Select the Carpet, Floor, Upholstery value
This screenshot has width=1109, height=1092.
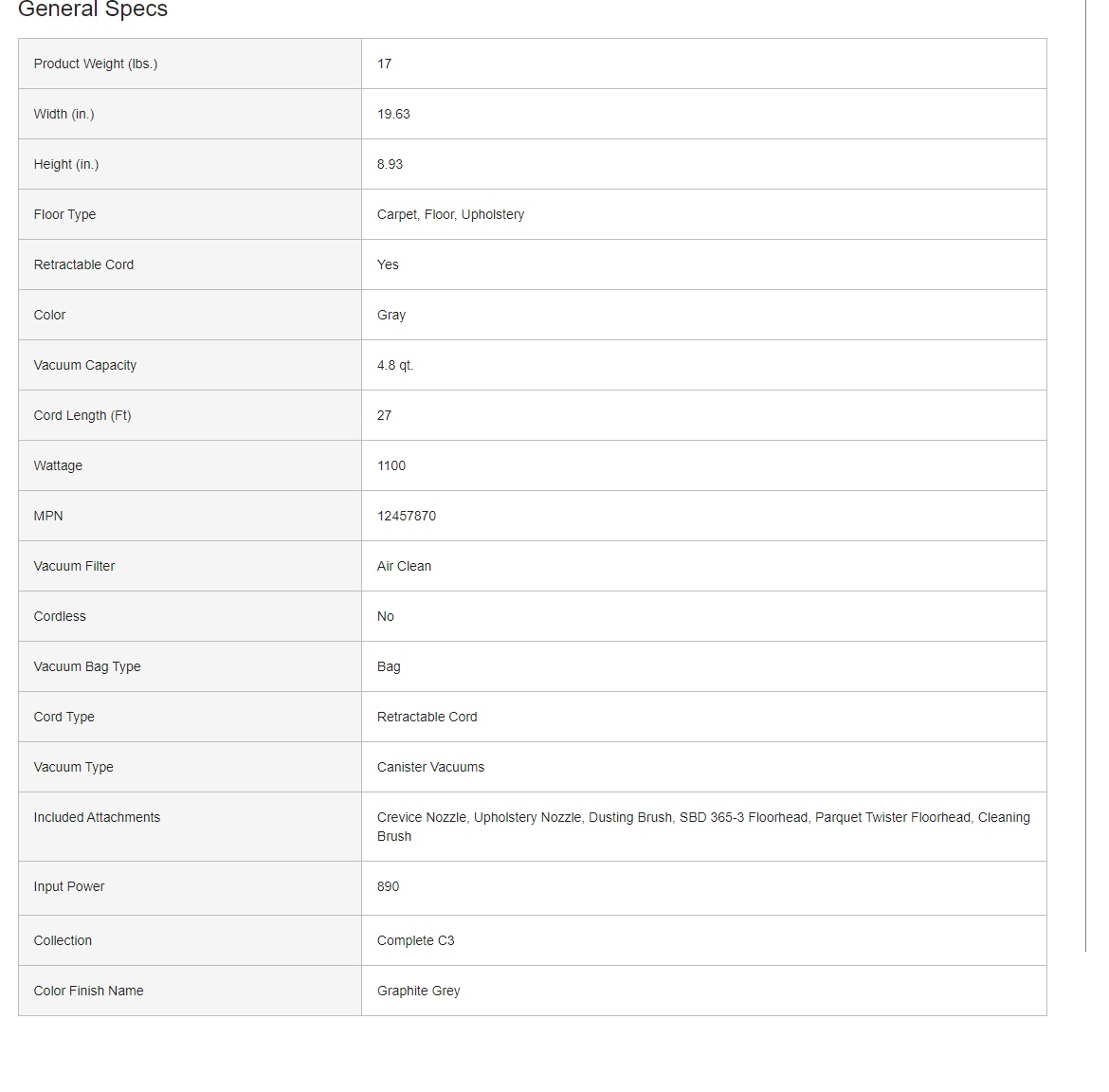click(450, 214)
